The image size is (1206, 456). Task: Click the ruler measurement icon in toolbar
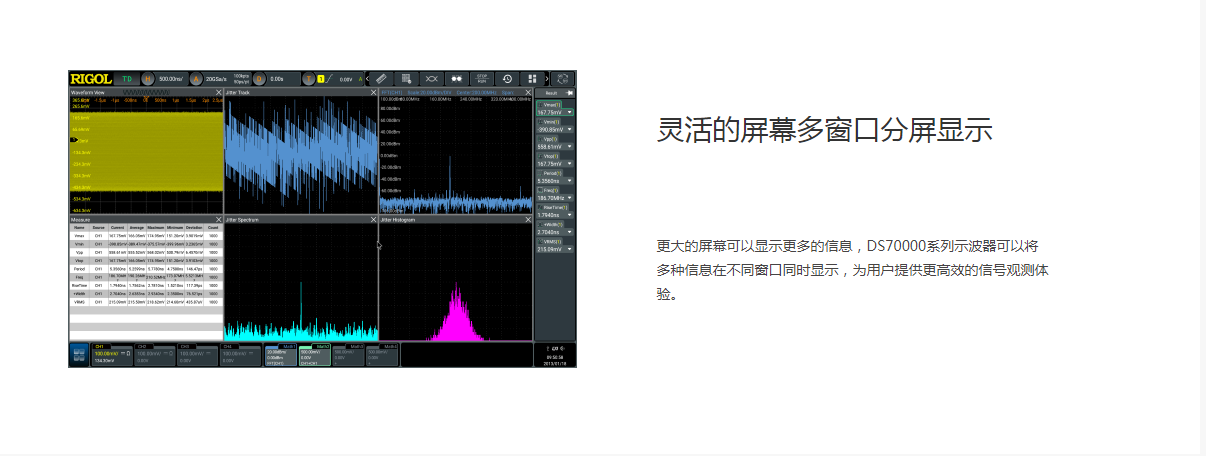tap(380, 78)
